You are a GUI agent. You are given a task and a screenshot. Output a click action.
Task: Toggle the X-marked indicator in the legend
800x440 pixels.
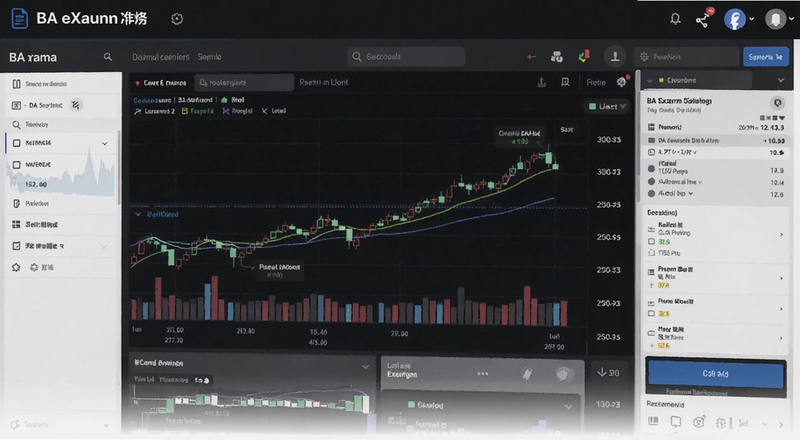(x=274, y=111)
